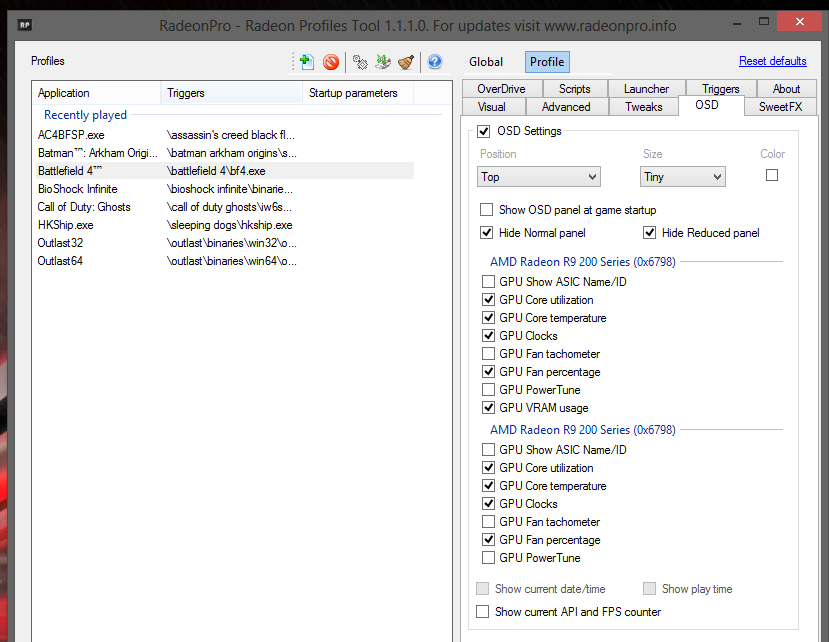The height and width of the screenshot is (642, 829).
Task: Click the OSD Color swatch box
Action: pos(772,175)
